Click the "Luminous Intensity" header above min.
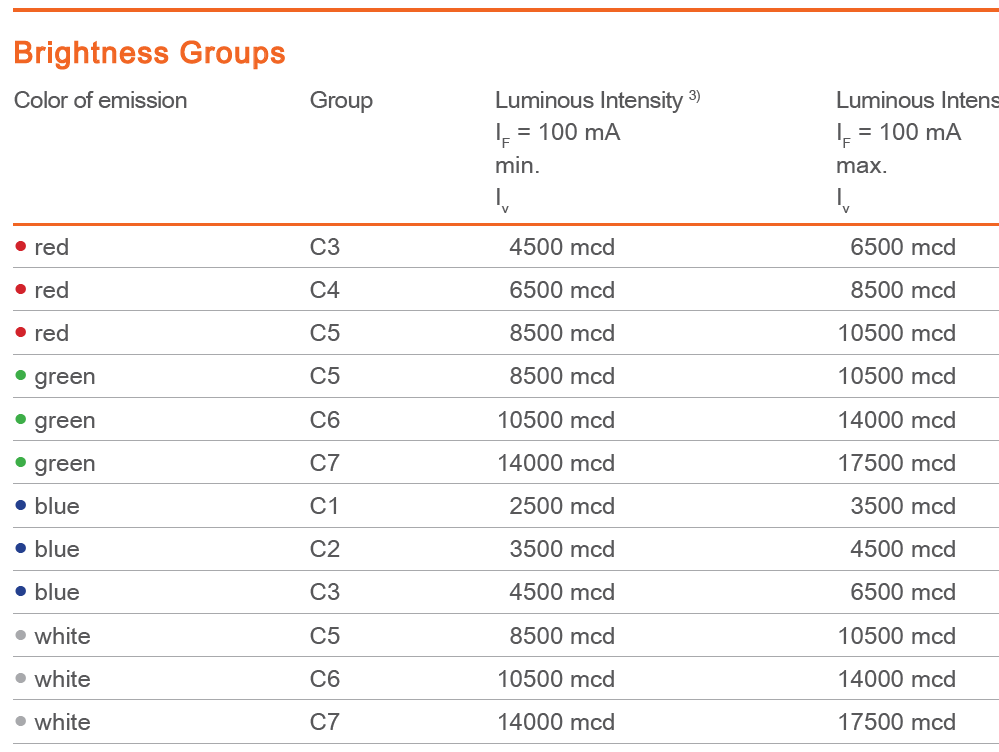 point(589,101)
